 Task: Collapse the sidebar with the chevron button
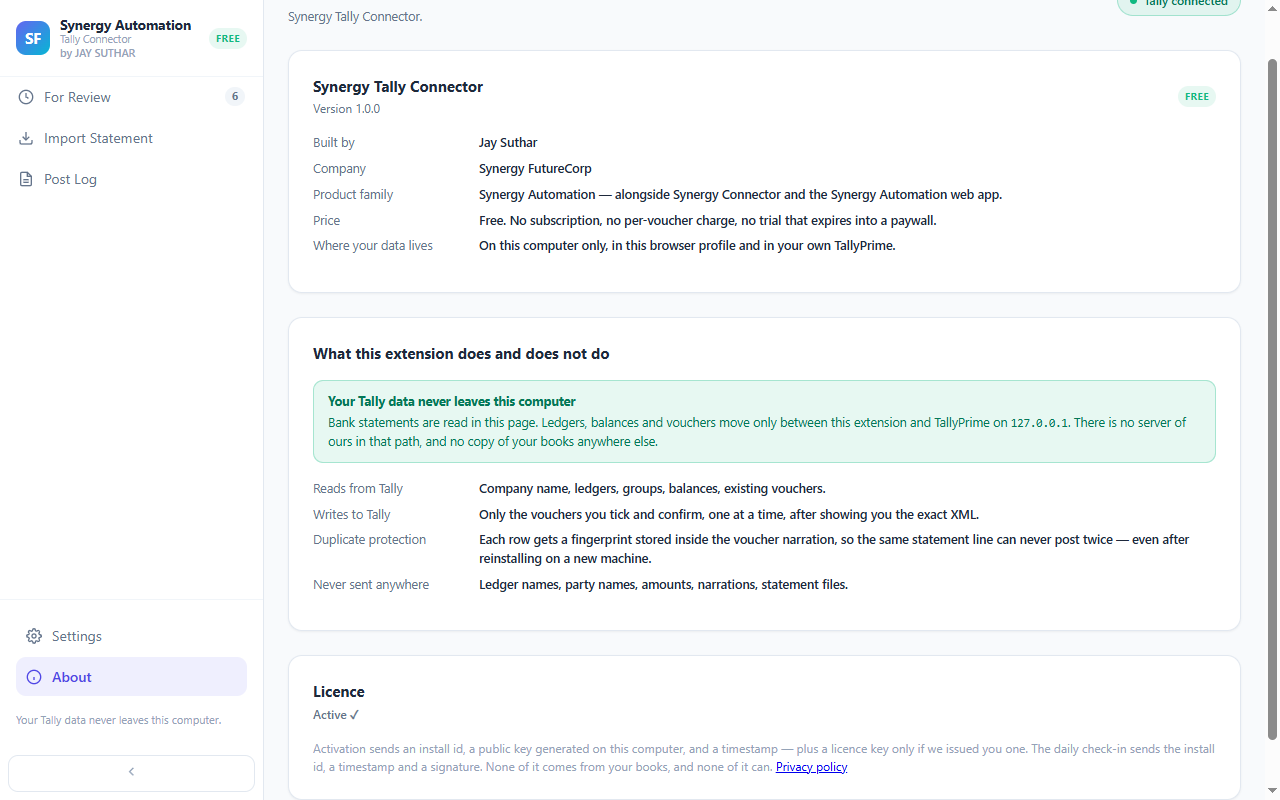[131, 772]
